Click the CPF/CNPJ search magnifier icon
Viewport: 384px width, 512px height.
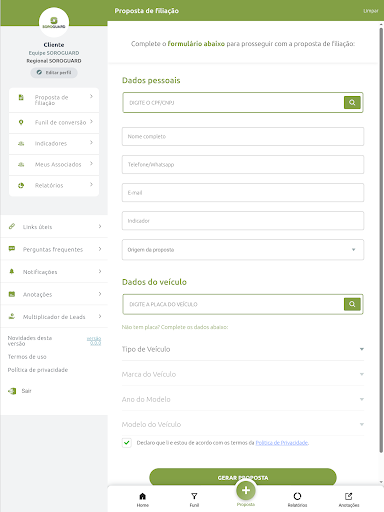pyautogui.click(x=352, y=102)
